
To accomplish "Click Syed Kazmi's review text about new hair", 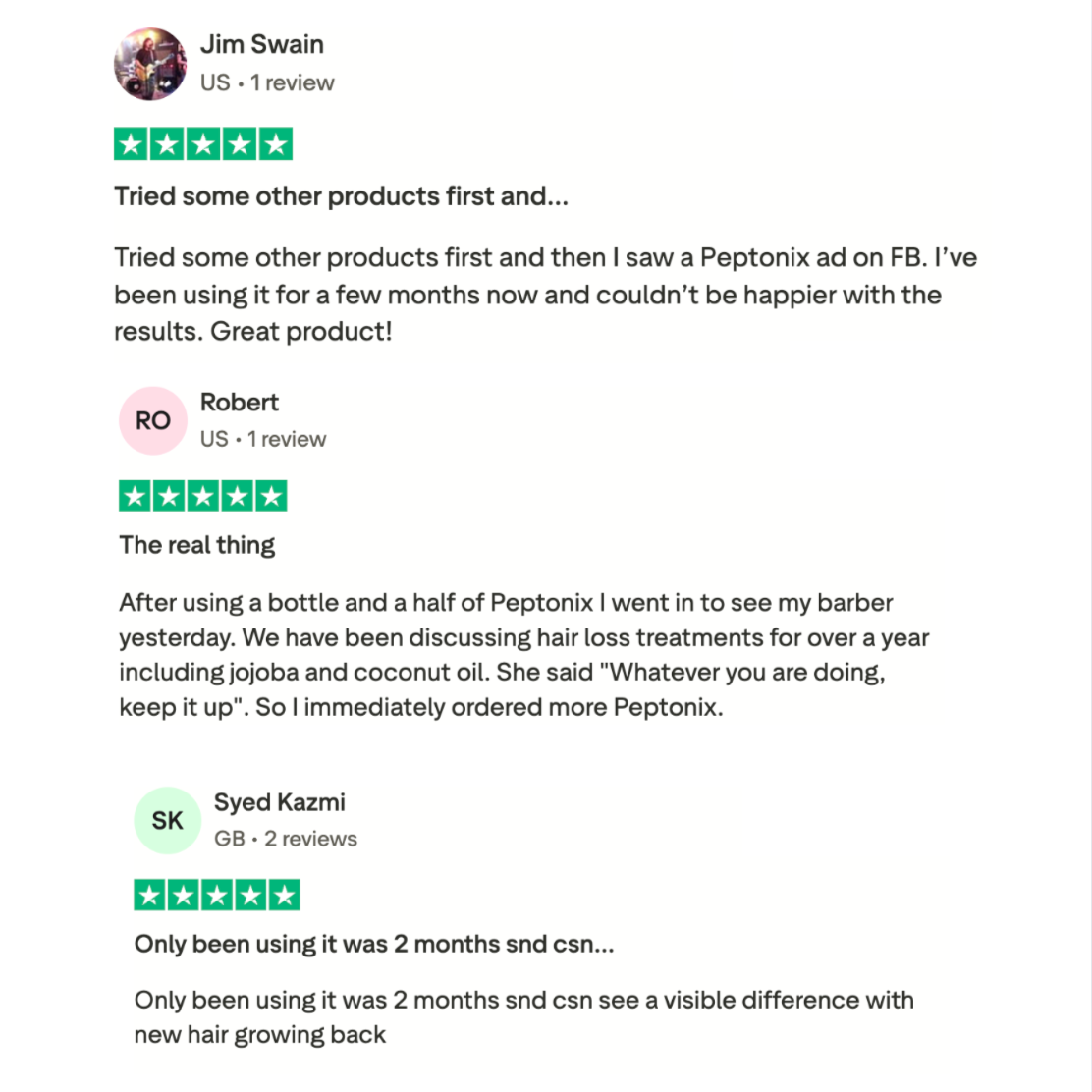I will pos(523,1016).
